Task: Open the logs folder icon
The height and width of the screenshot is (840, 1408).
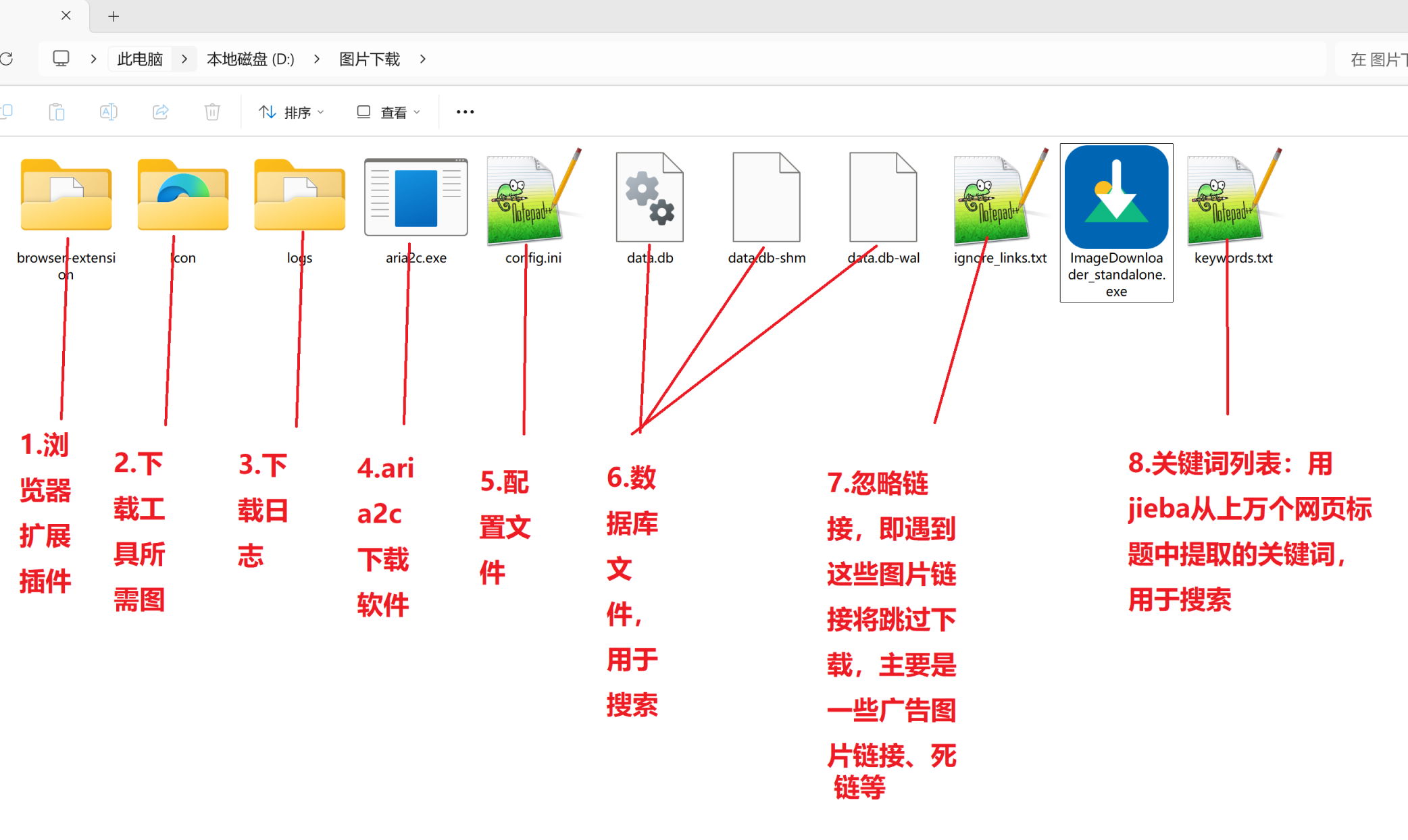Action: click(300, 194)
